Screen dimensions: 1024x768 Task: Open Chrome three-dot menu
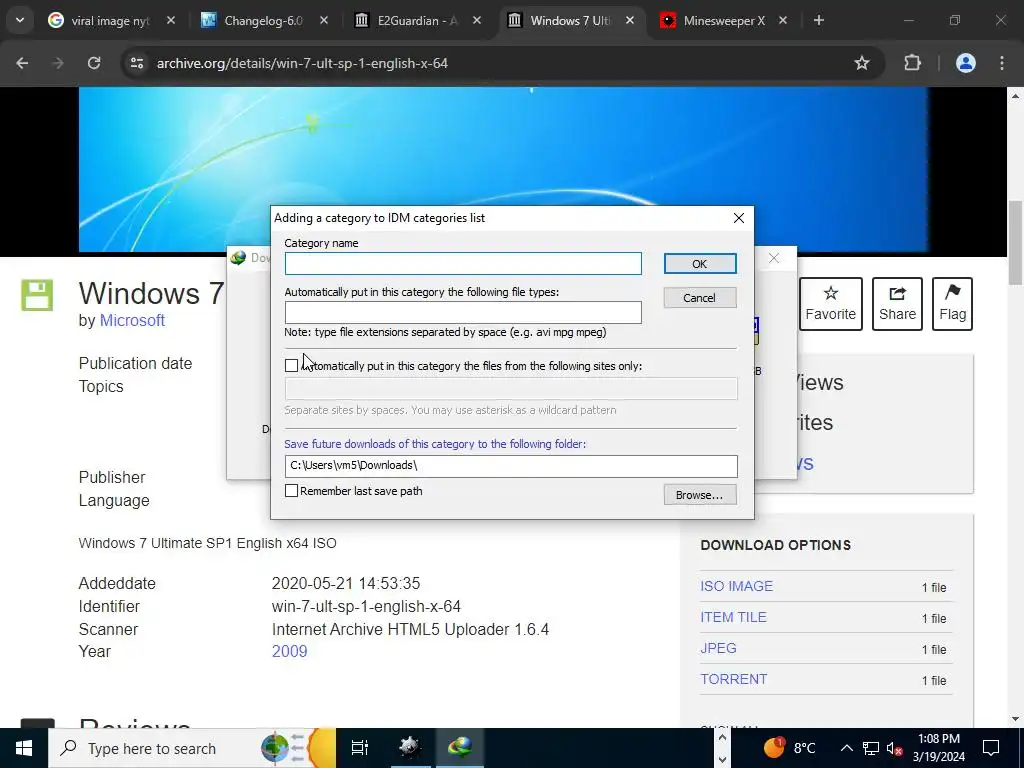point(1002,63)
